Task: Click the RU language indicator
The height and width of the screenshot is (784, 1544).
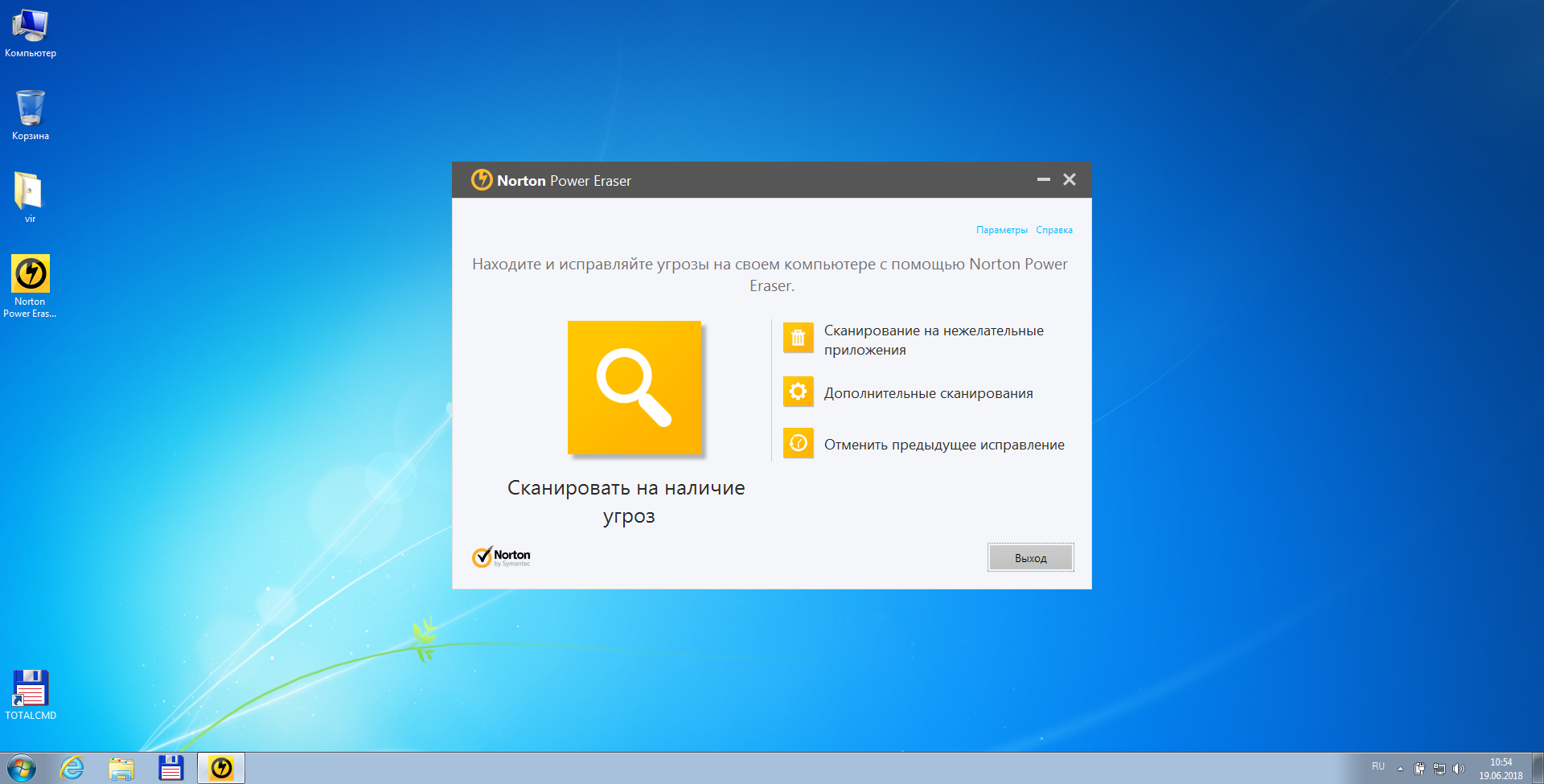Action: point(1378,766)
